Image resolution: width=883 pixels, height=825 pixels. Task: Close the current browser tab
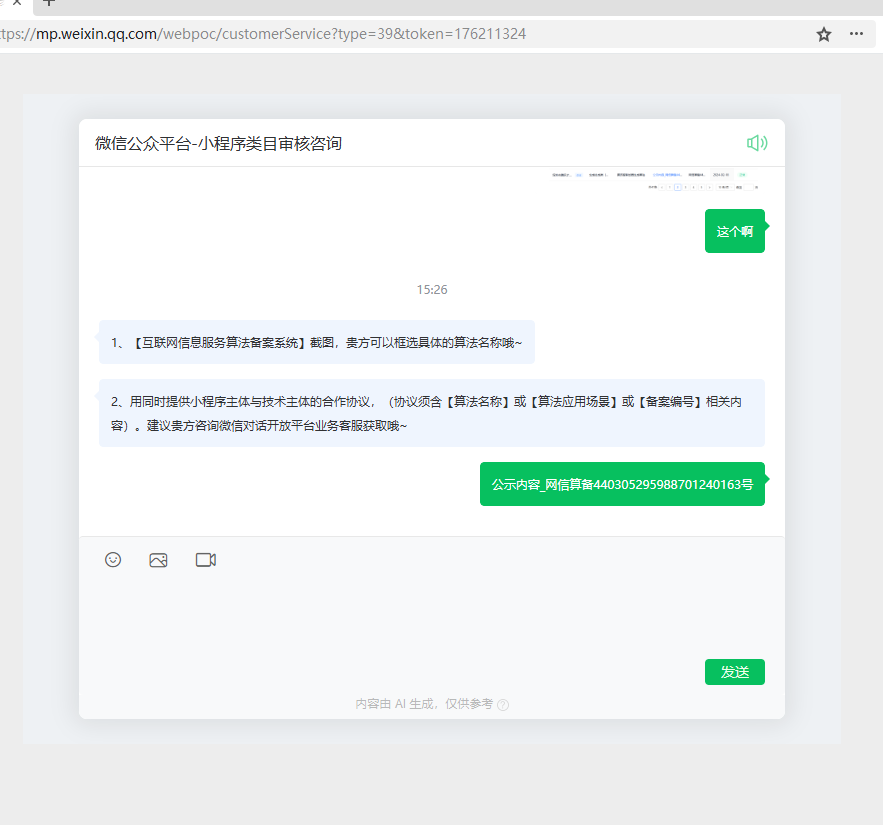(17, 3)
